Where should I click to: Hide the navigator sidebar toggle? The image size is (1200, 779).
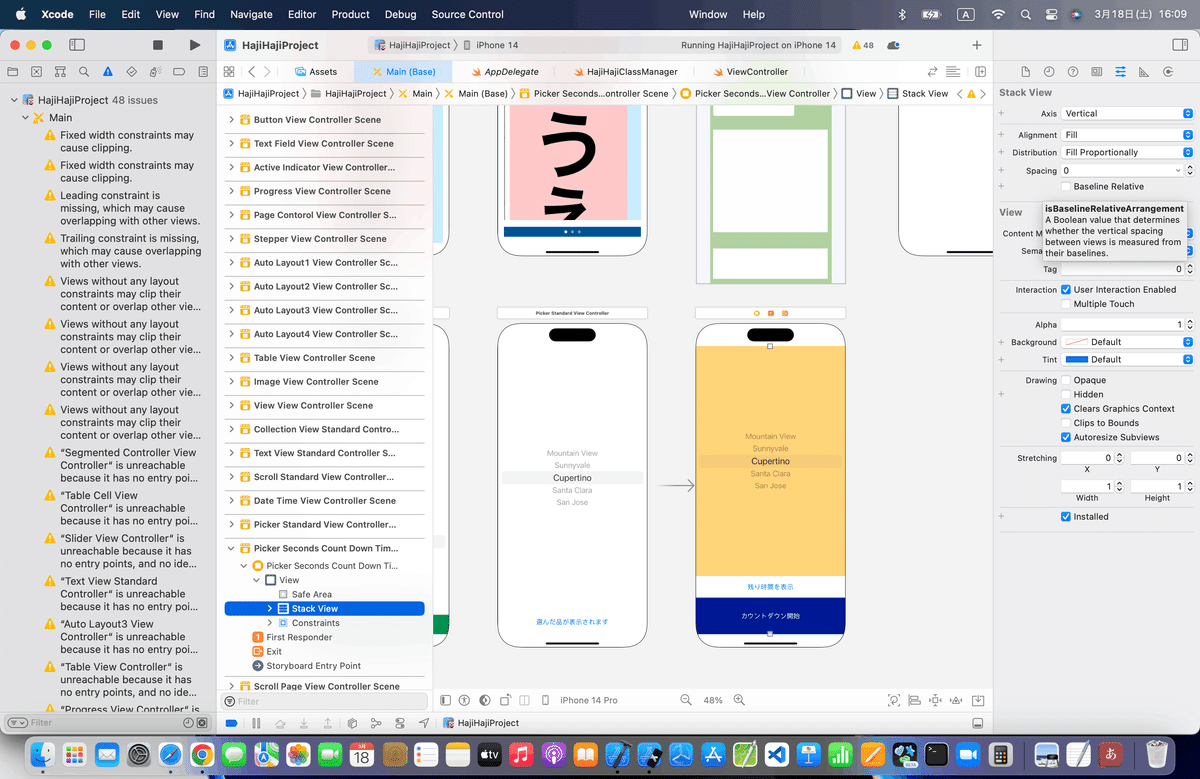(x=77, y=45)
